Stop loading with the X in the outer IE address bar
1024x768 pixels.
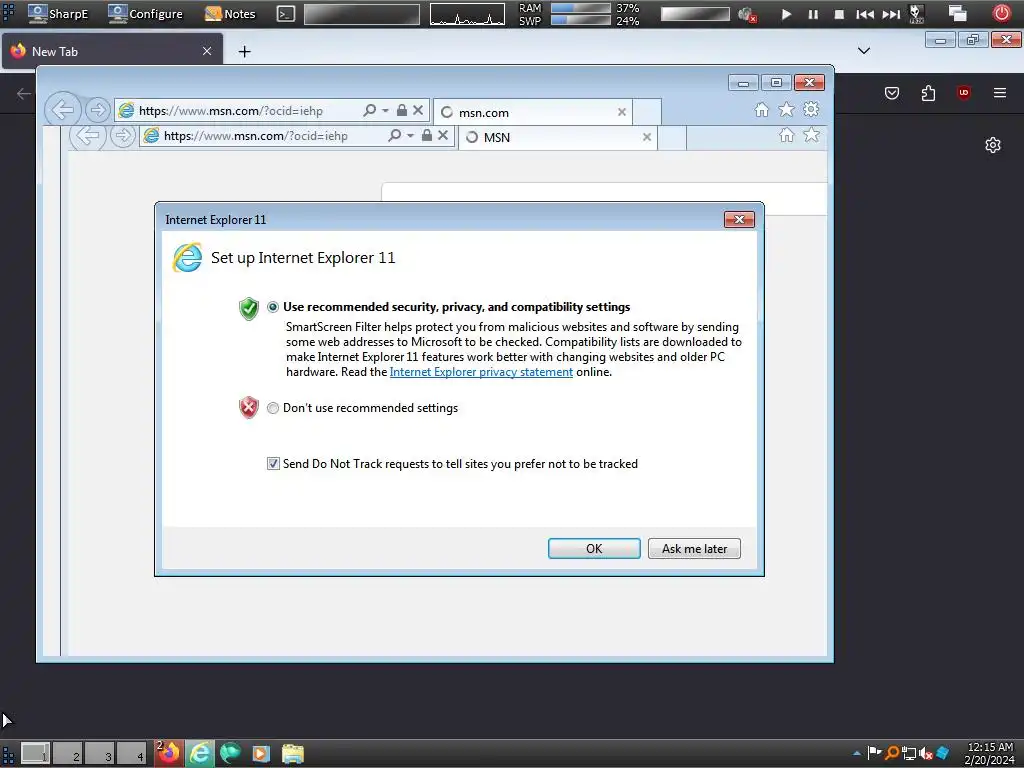418,110
